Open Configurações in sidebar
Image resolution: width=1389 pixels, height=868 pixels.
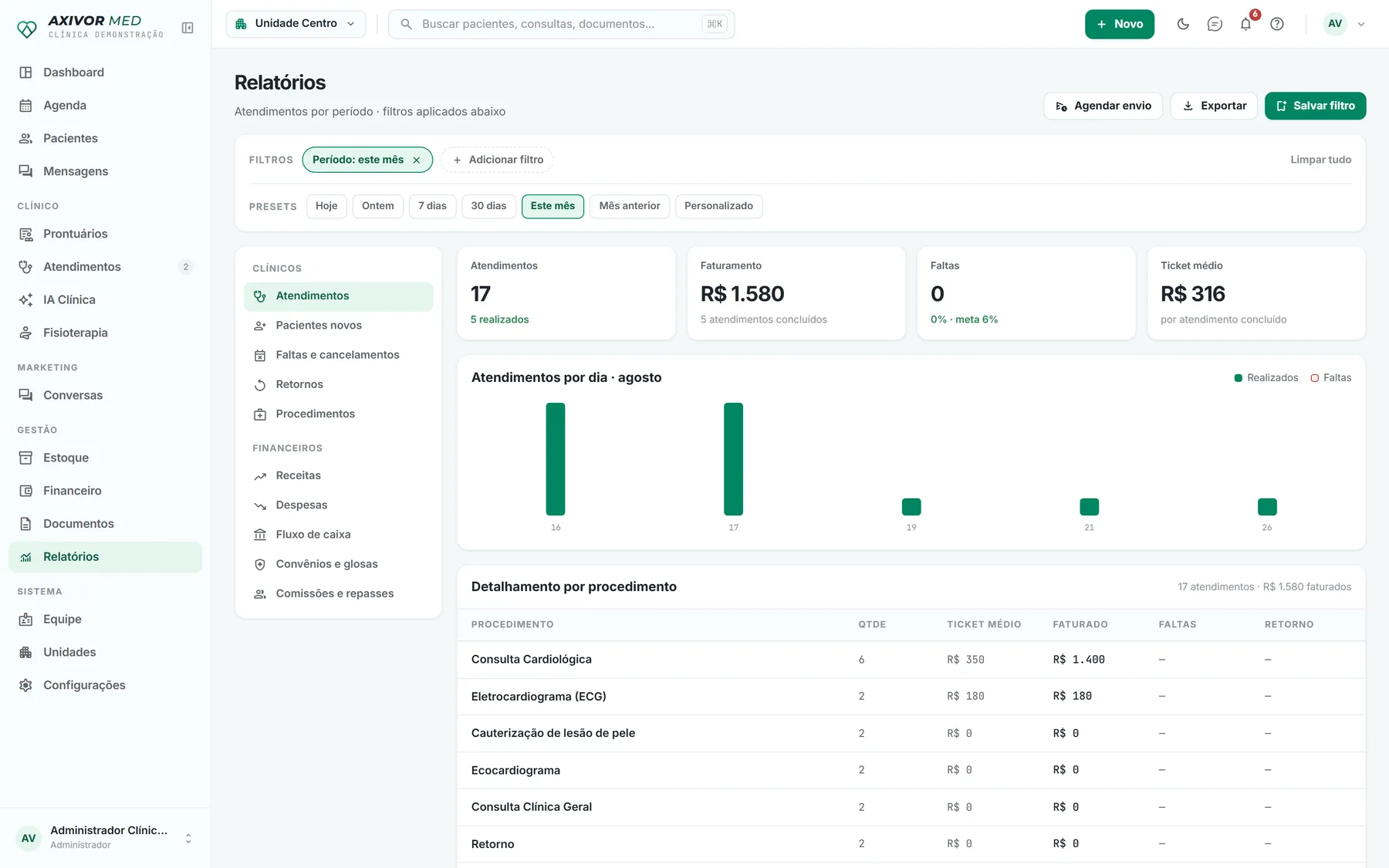point(105,685)
